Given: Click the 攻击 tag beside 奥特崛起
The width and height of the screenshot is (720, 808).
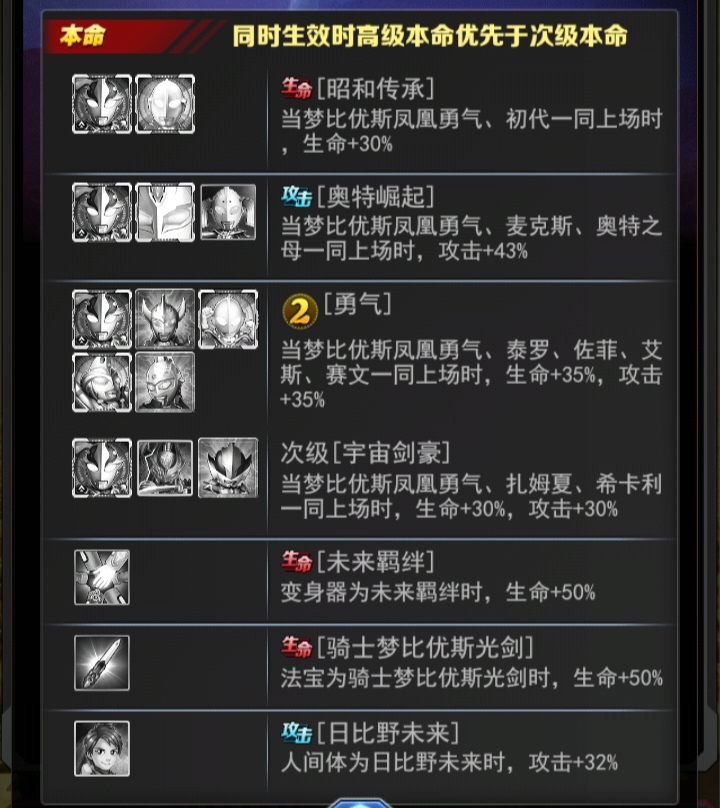Looking at the screenshot, I should [x=296, y=196].
